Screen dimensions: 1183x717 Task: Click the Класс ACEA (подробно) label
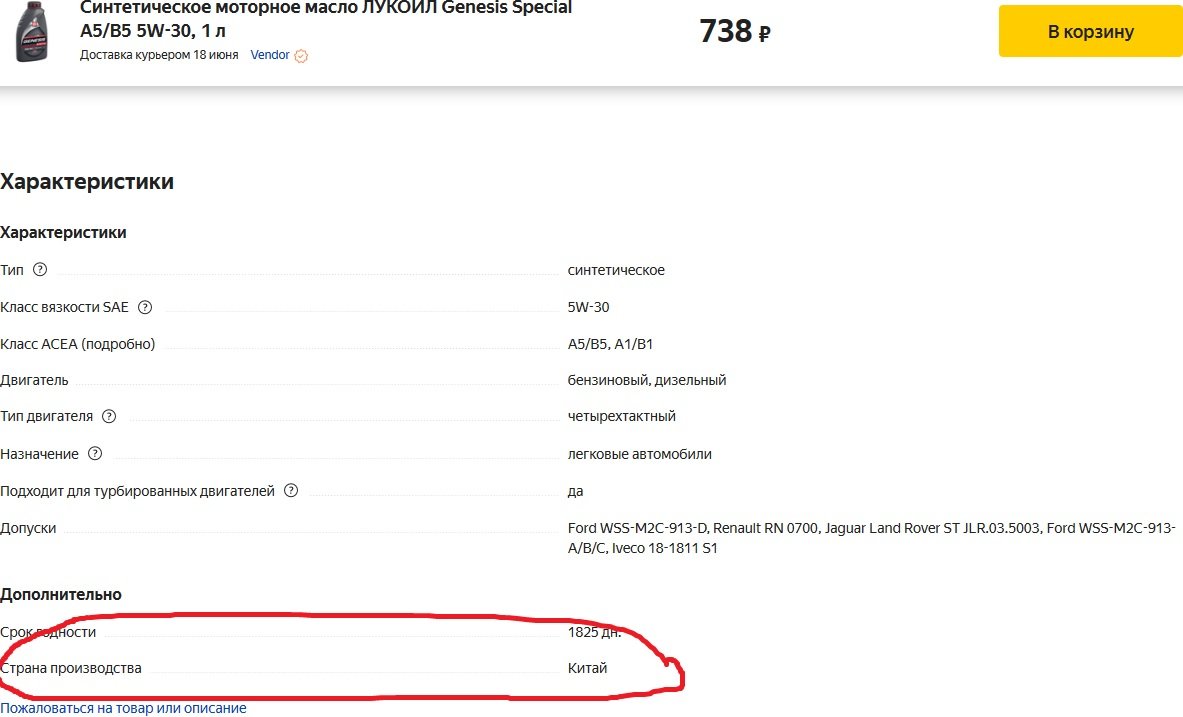tap(78, 344)
